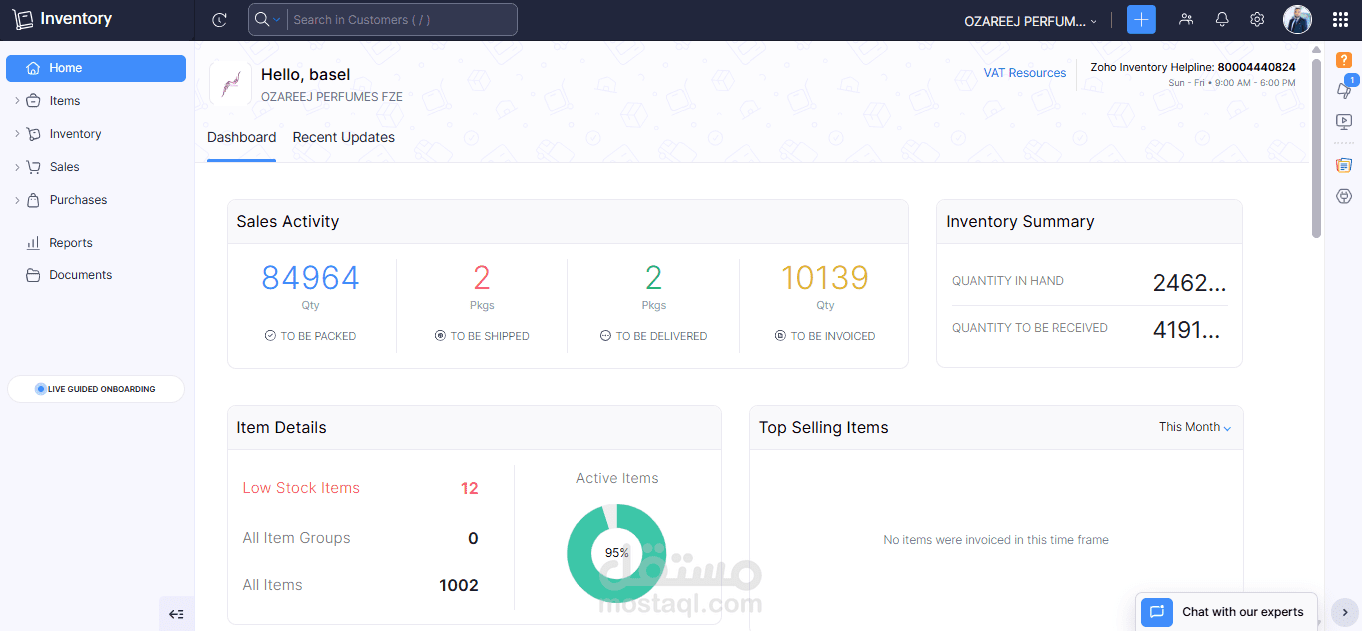The image size is (1362, 631).
Task: Expand right panel with arrow button
Action: coord(1345,612)
